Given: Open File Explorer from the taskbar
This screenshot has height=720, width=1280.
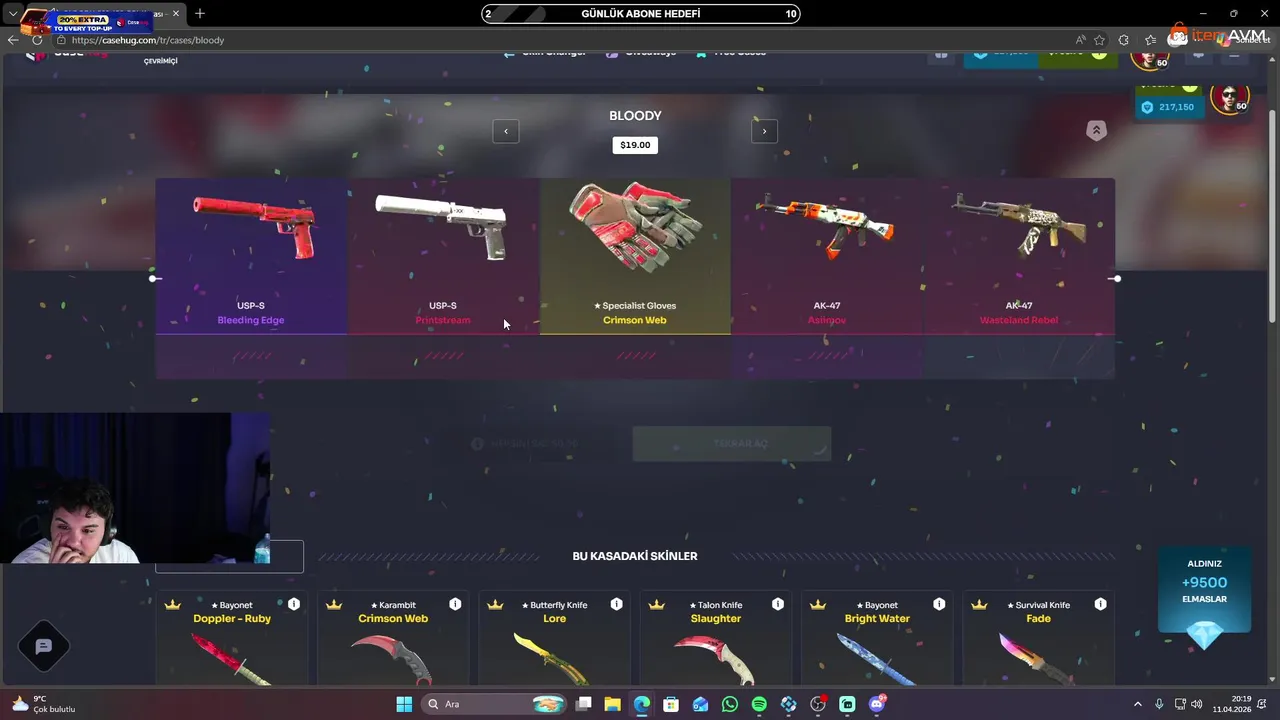Looking at the screenshot, I should [612, 704].
